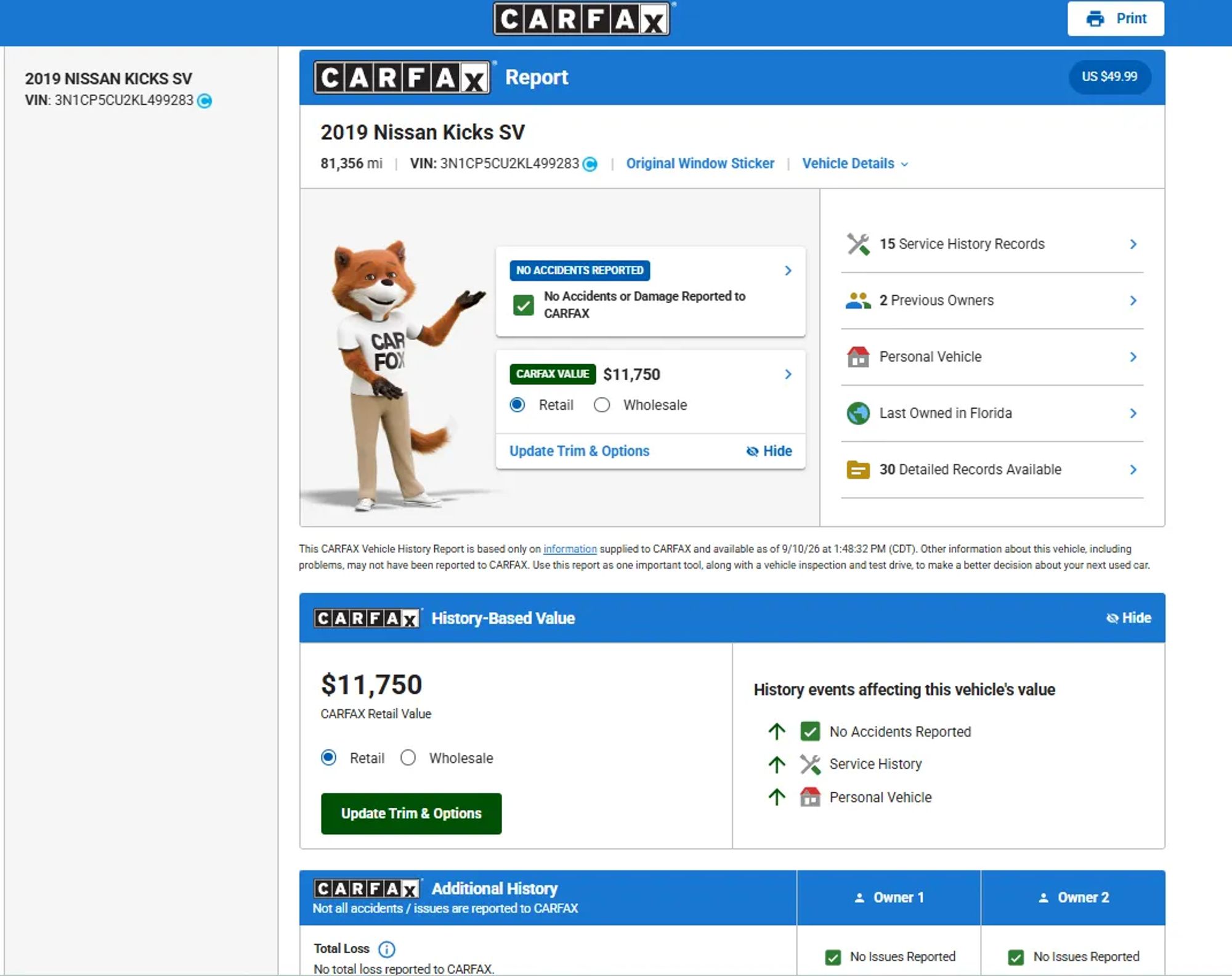The image size is (1232, 976).
Task: Click the 2019 NISSAN KICKS SV sidebar title
Action: (108, 79)
